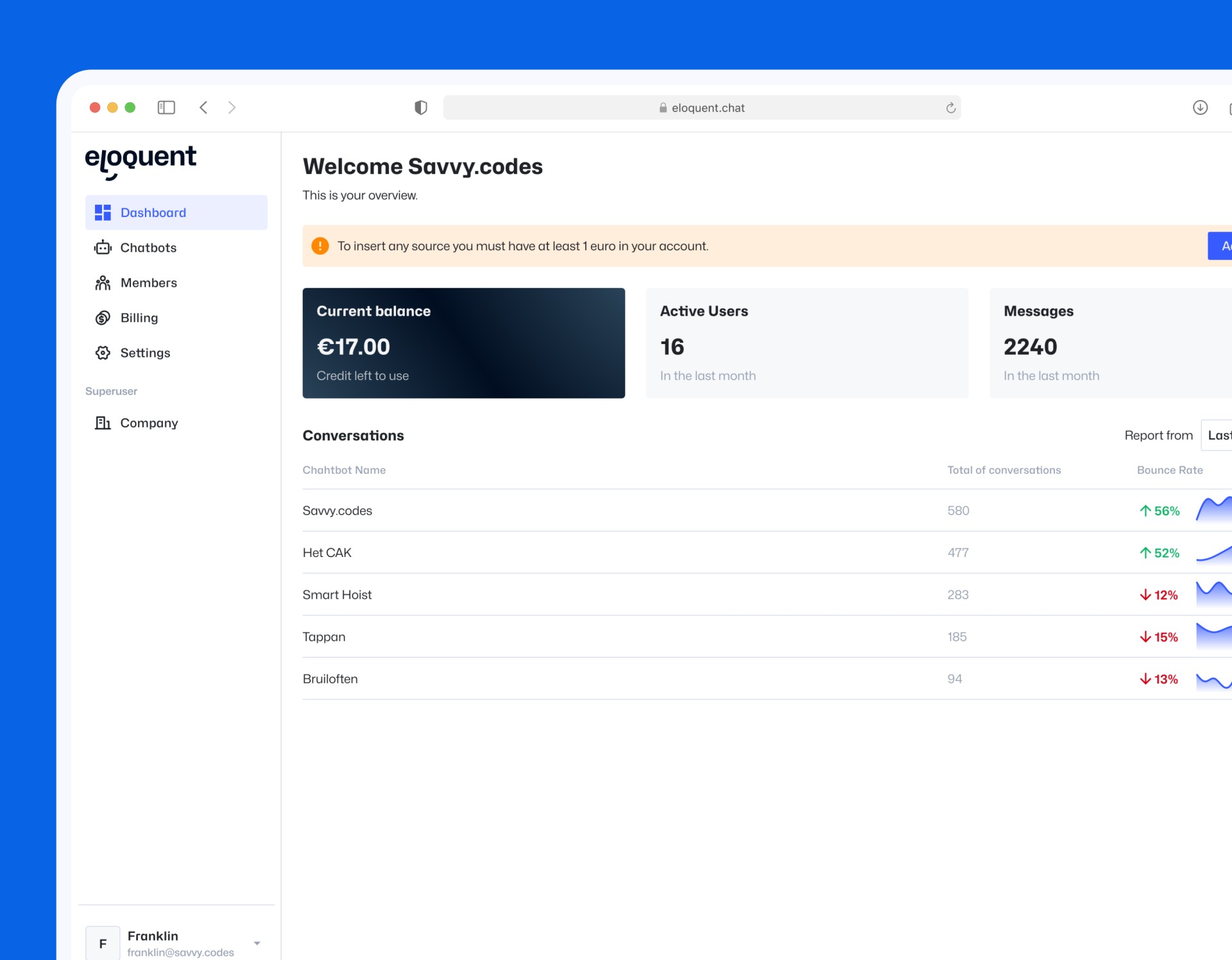Click the 15% bounce rate value
This screenshot has height=960, width=1232.
1166,637
